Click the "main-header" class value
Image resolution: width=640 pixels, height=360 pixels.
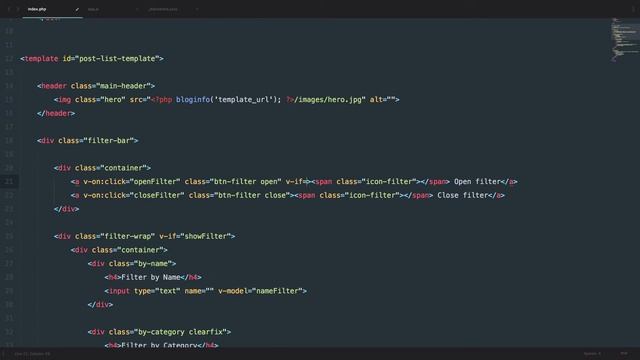point(123,86)
